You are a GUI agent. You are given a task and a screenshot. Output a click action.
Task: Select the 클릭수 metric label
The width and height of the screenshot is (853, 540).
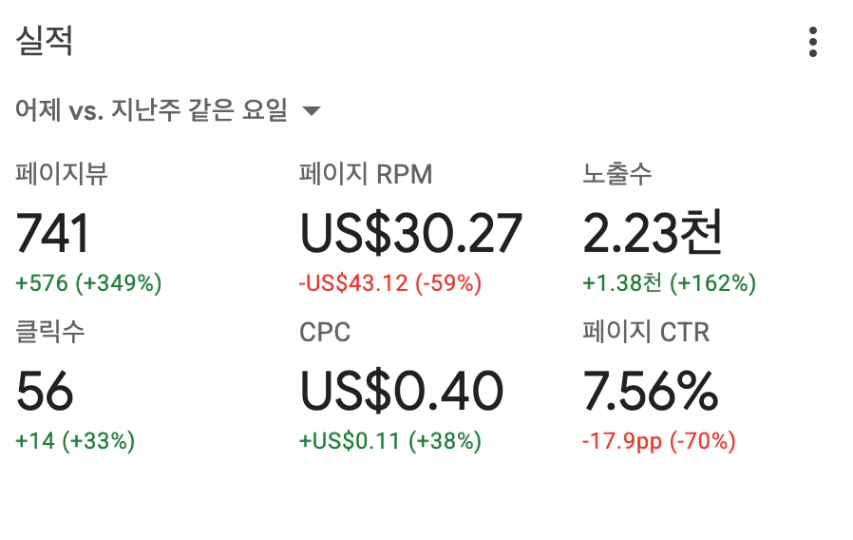50,331
